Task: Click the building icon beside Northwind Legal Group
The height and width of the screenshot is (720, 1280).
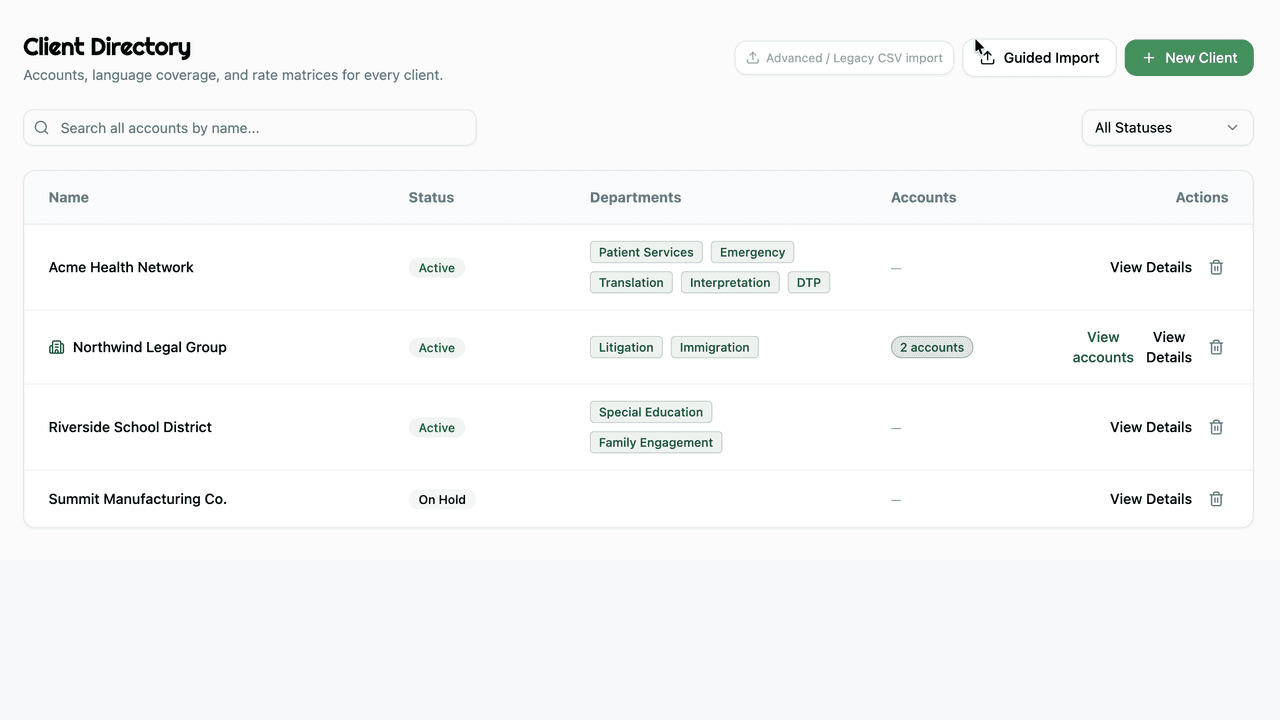Action: [57, 347]
